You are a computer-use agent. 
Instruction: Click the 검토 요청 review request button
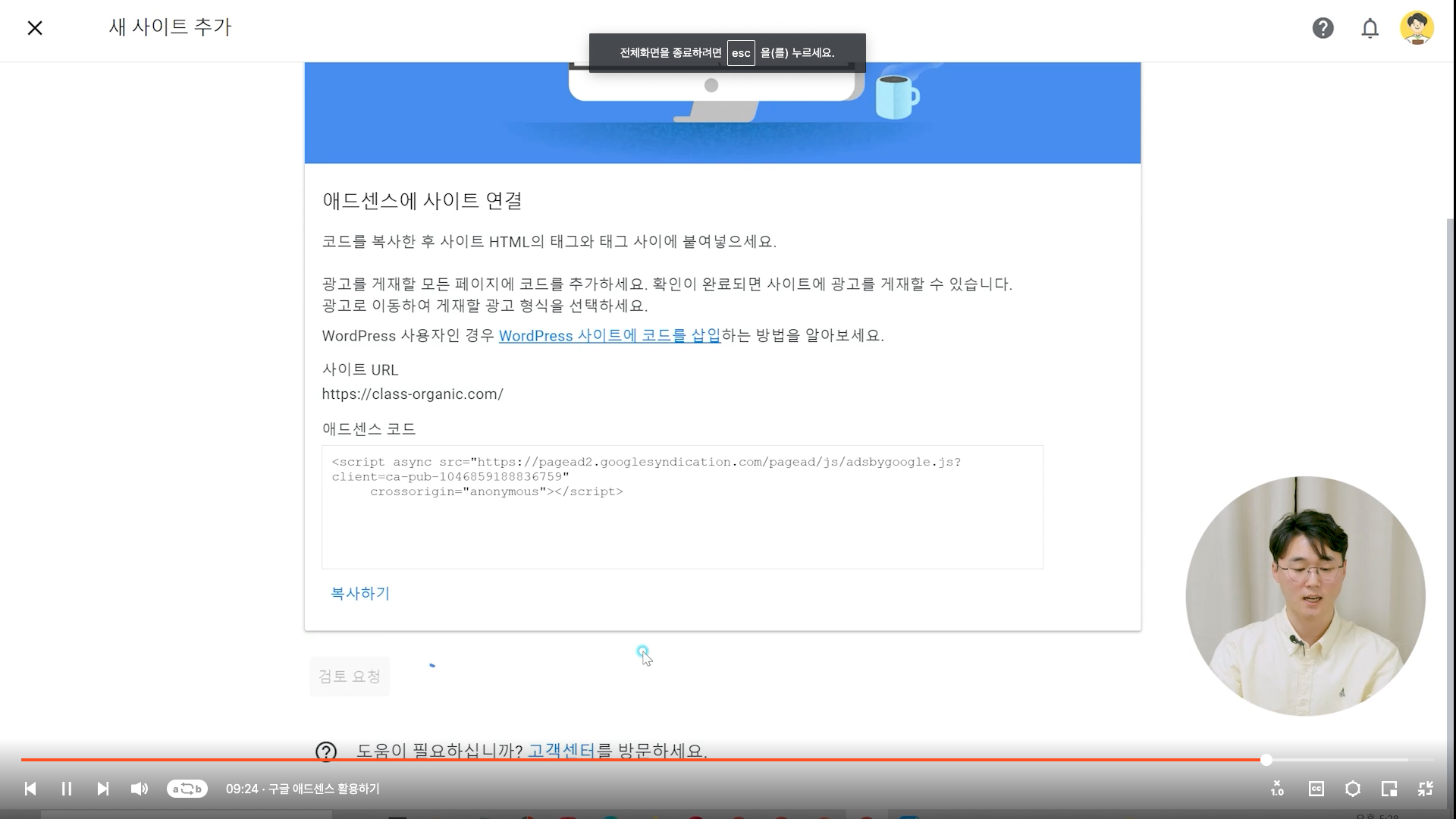tap(350, 676)
